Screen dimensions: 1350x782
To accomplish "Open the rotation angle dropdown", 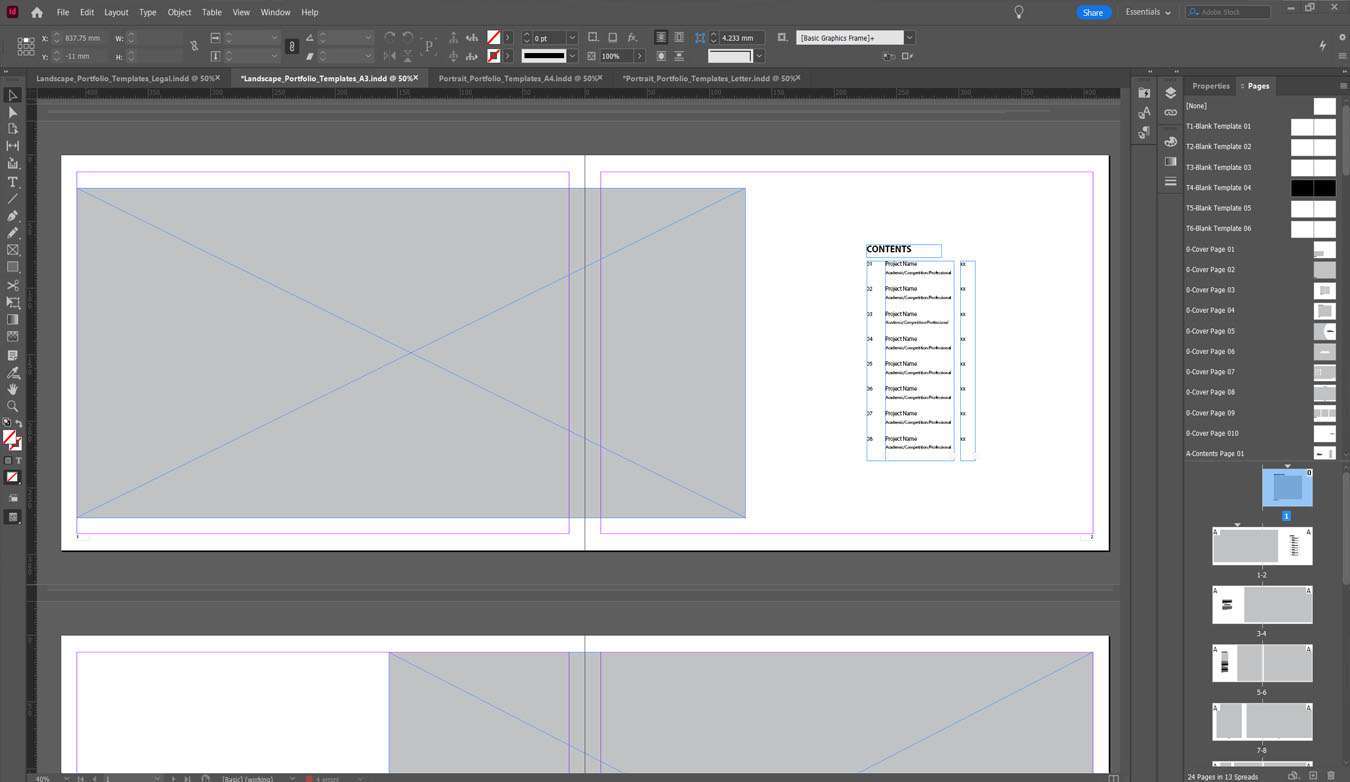I will tap(370, 37).
